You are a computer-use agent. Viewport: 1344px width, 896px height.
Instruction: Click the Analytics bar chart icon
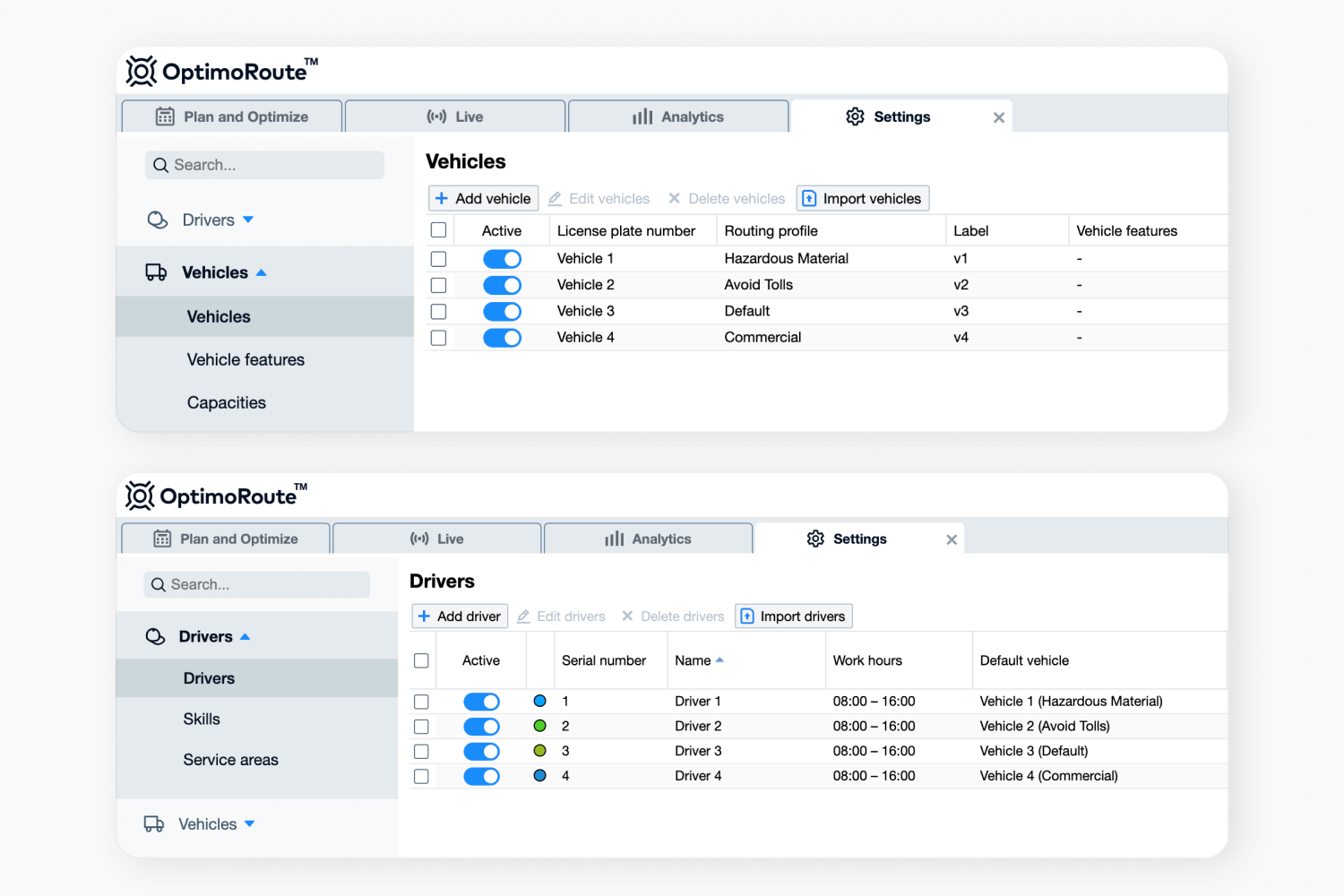coord(642,116)
